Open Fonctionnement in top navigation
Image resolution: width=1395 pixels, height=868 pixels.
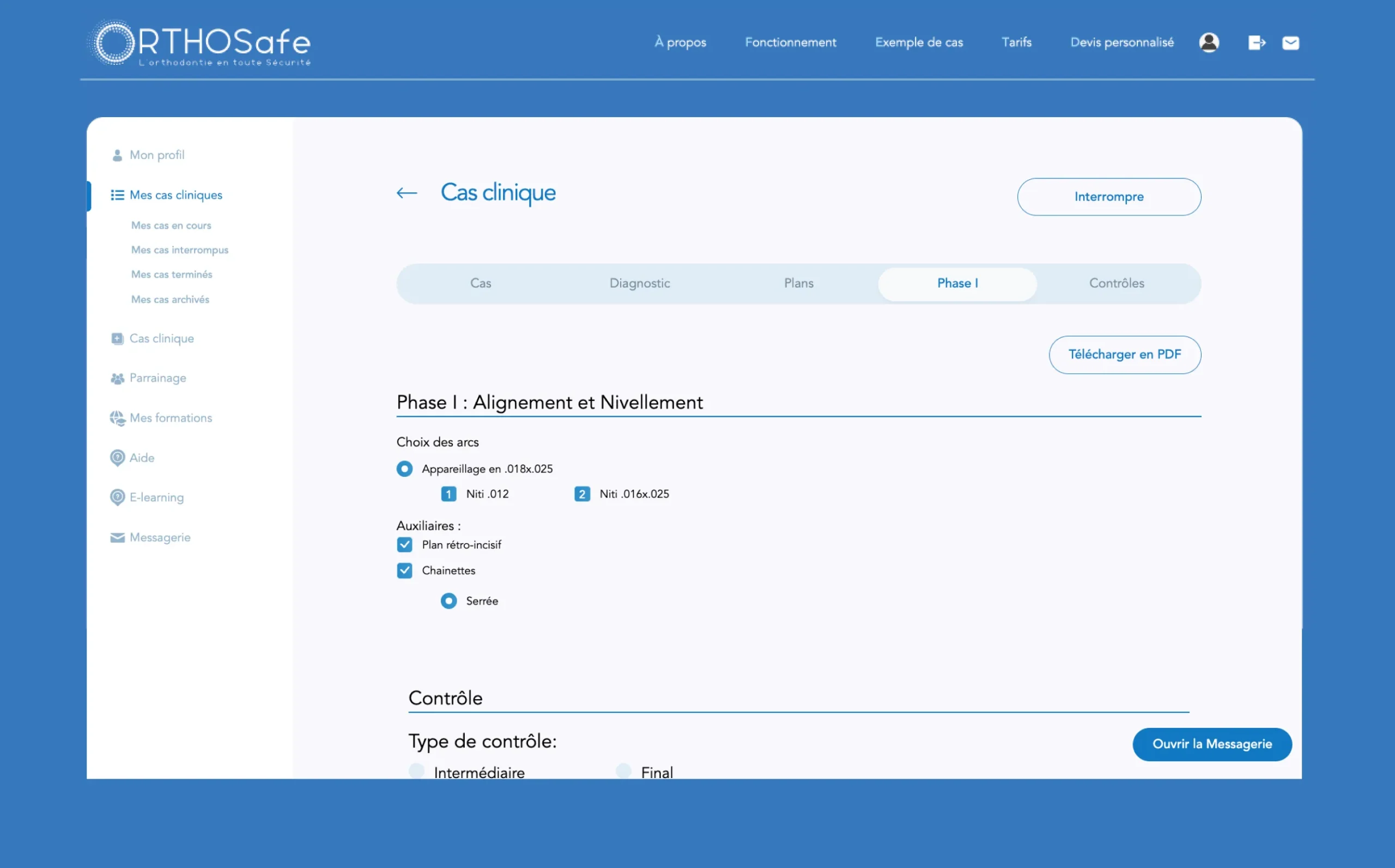791,43
